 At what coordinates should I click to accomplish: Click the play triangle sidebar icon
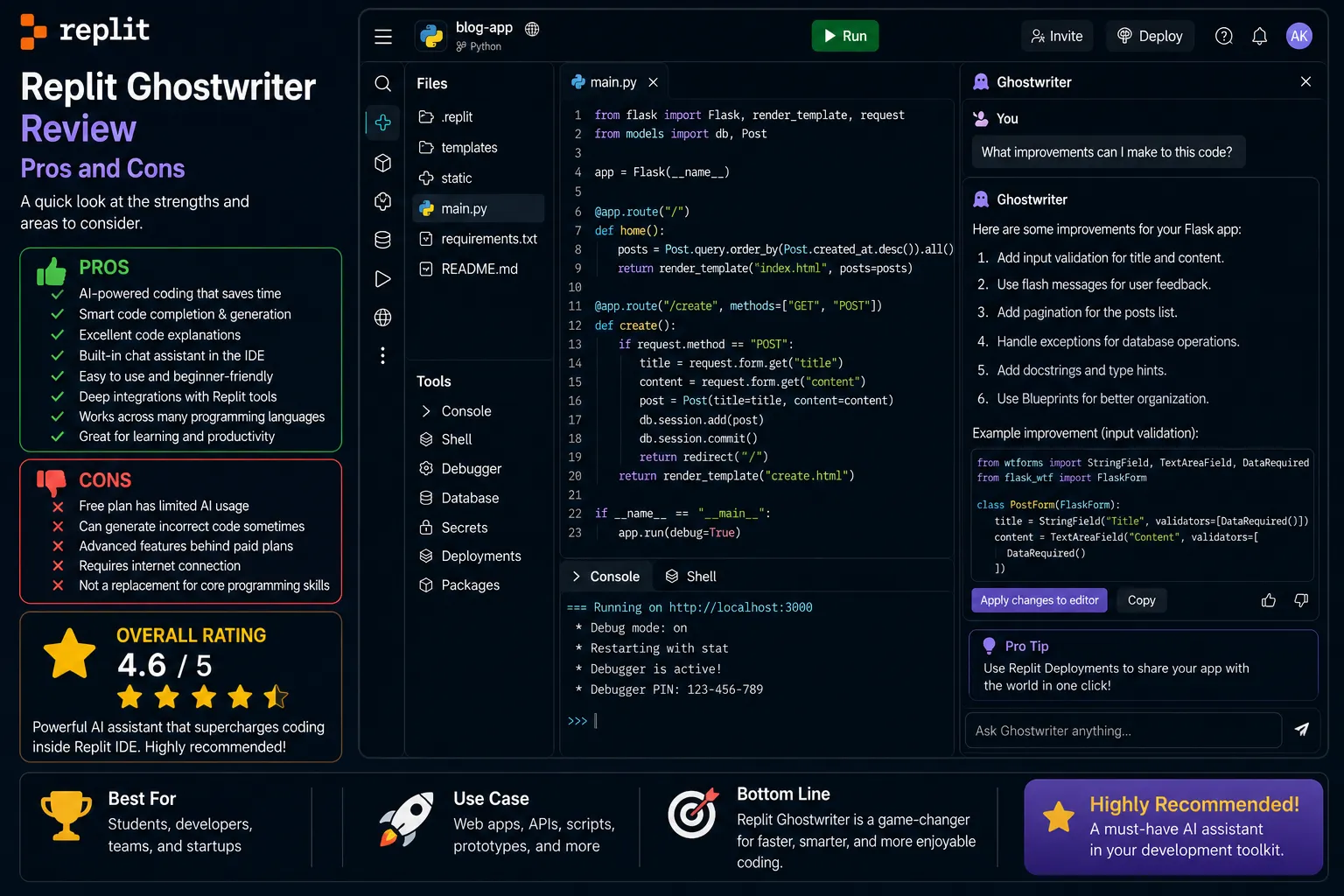point(382,279)
